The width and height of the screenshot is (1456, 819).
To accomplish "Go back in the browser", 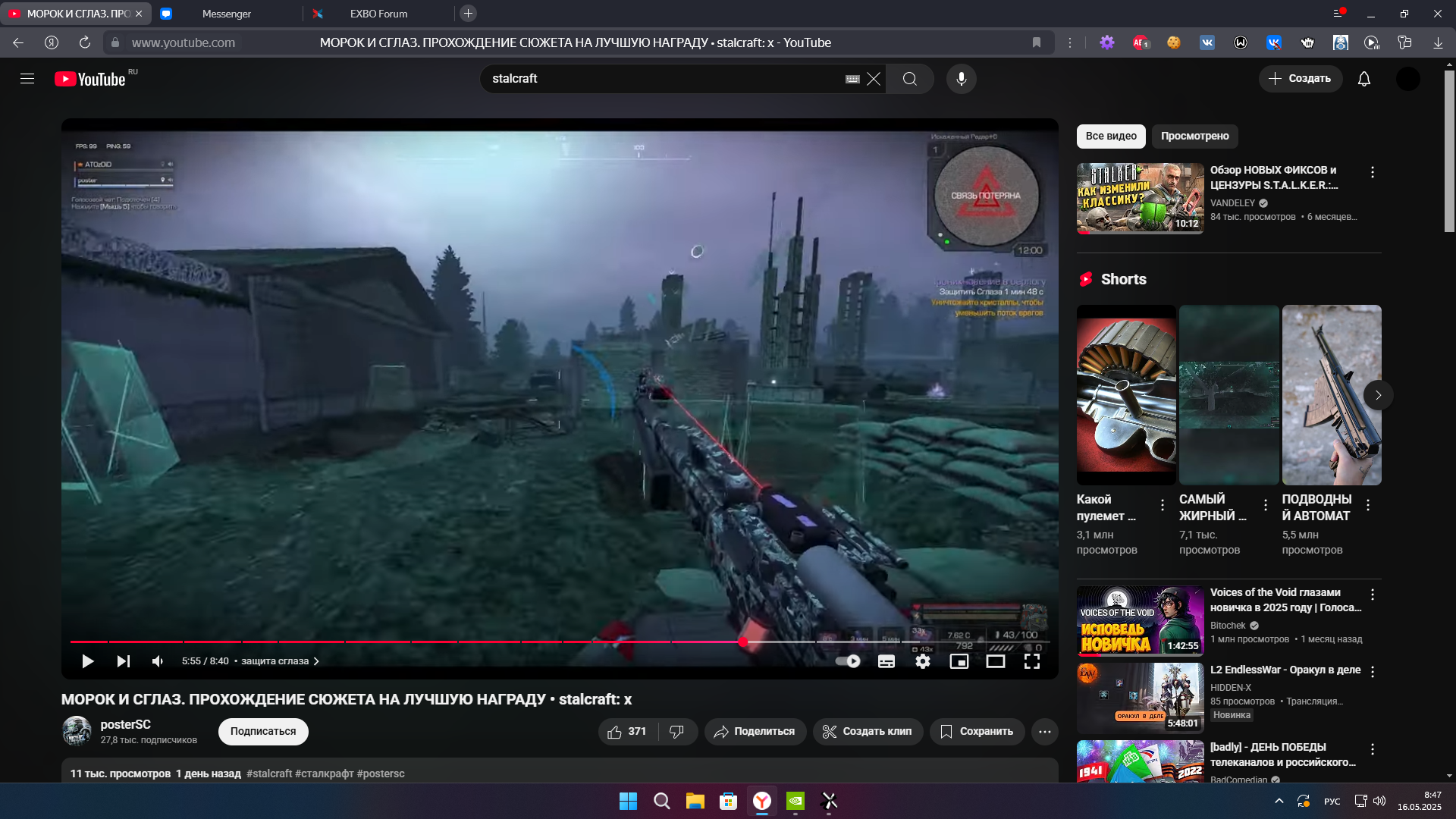I will [x=18, y=42].
